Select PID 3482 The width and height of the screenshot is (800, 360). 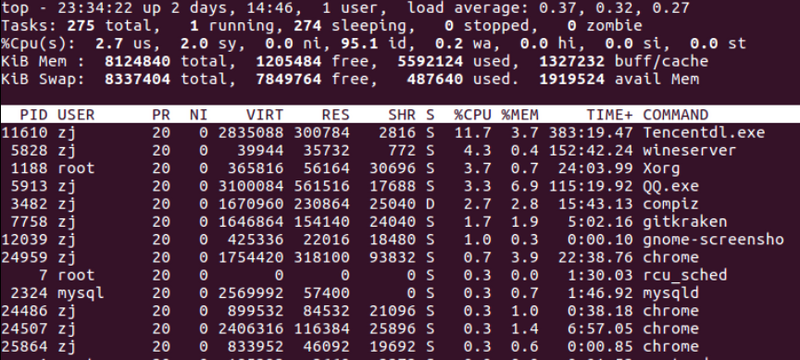pyautogui.click(x=29, y=204)
